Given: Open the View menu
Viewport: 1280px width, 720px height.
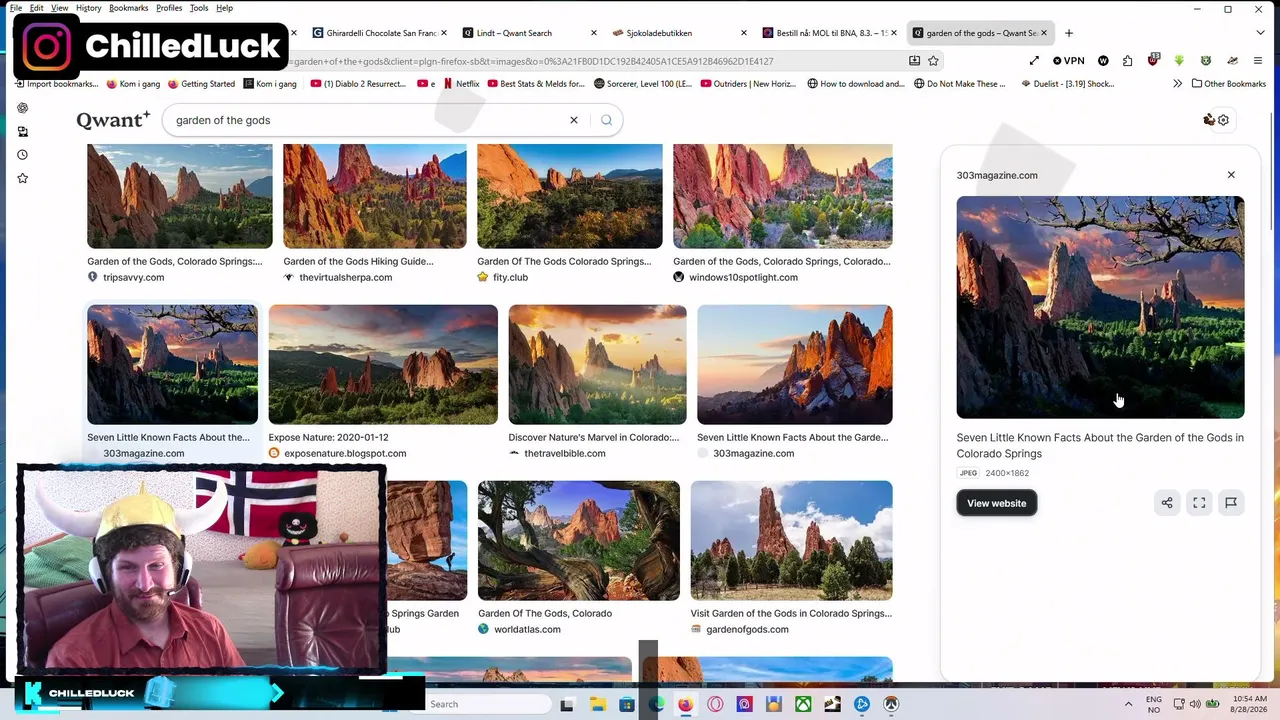Looking at the screenshot, I should click(60, 8).
